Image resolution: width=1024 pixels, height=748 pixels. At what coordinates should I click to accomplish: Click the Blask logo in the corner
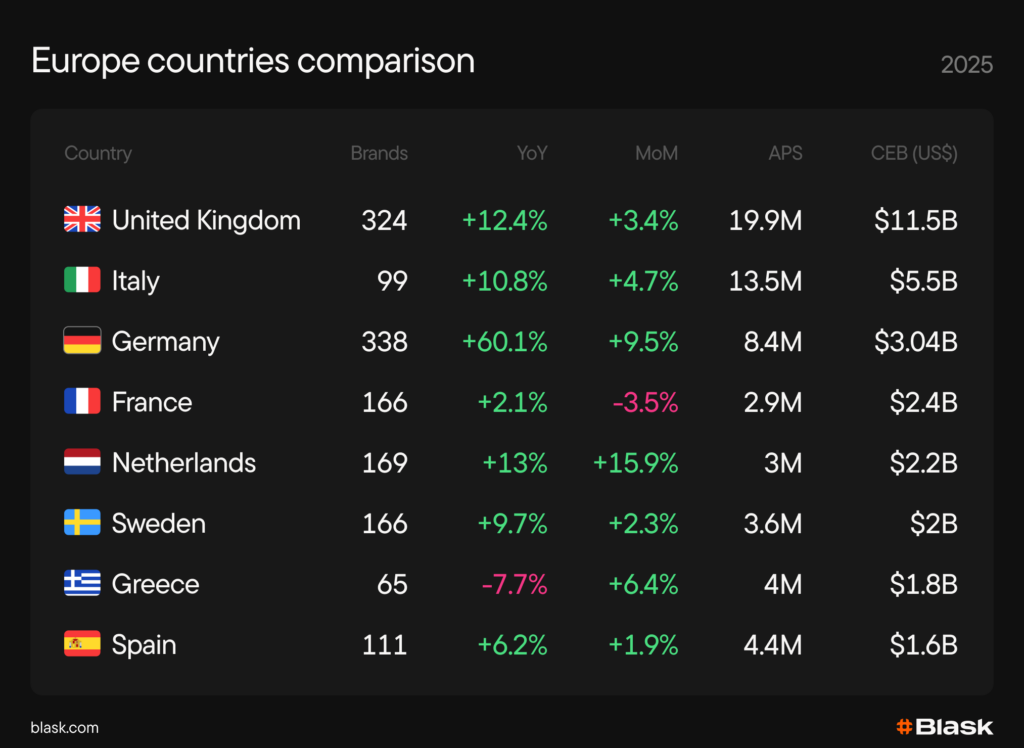click(944, 727)
